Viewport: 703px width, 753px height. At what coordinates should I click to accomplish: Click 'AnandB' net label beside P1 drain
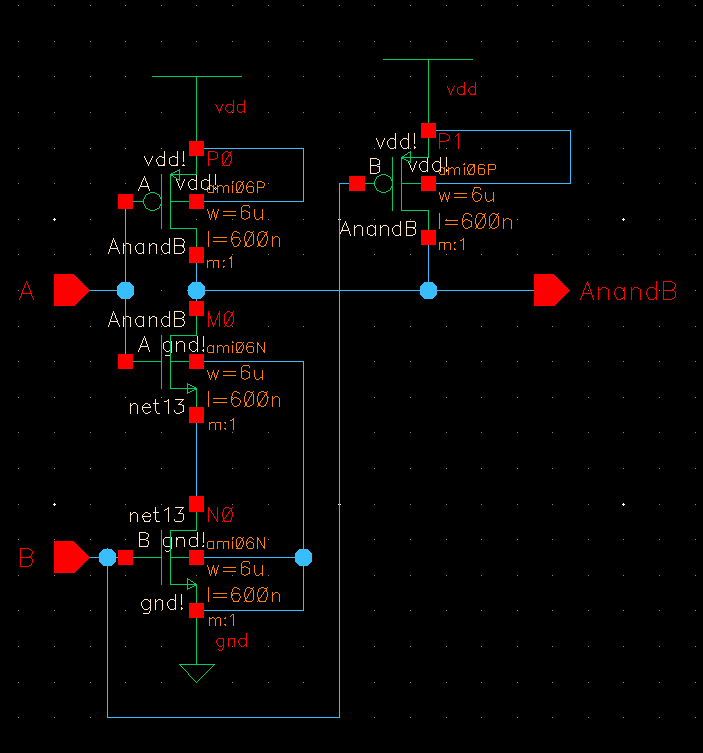click(378, 229)
